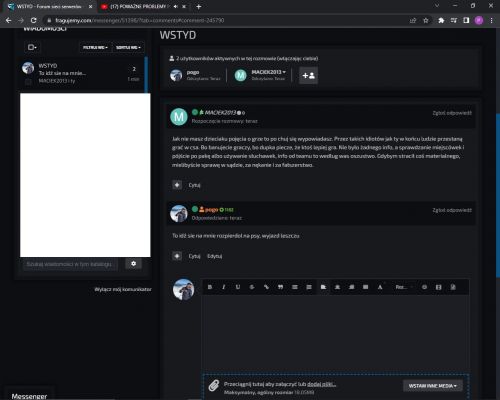Expand the MACIEK2013 participant dropdown
The height and width of the screenshot is (400, 500).
click(x=268, y=72)
